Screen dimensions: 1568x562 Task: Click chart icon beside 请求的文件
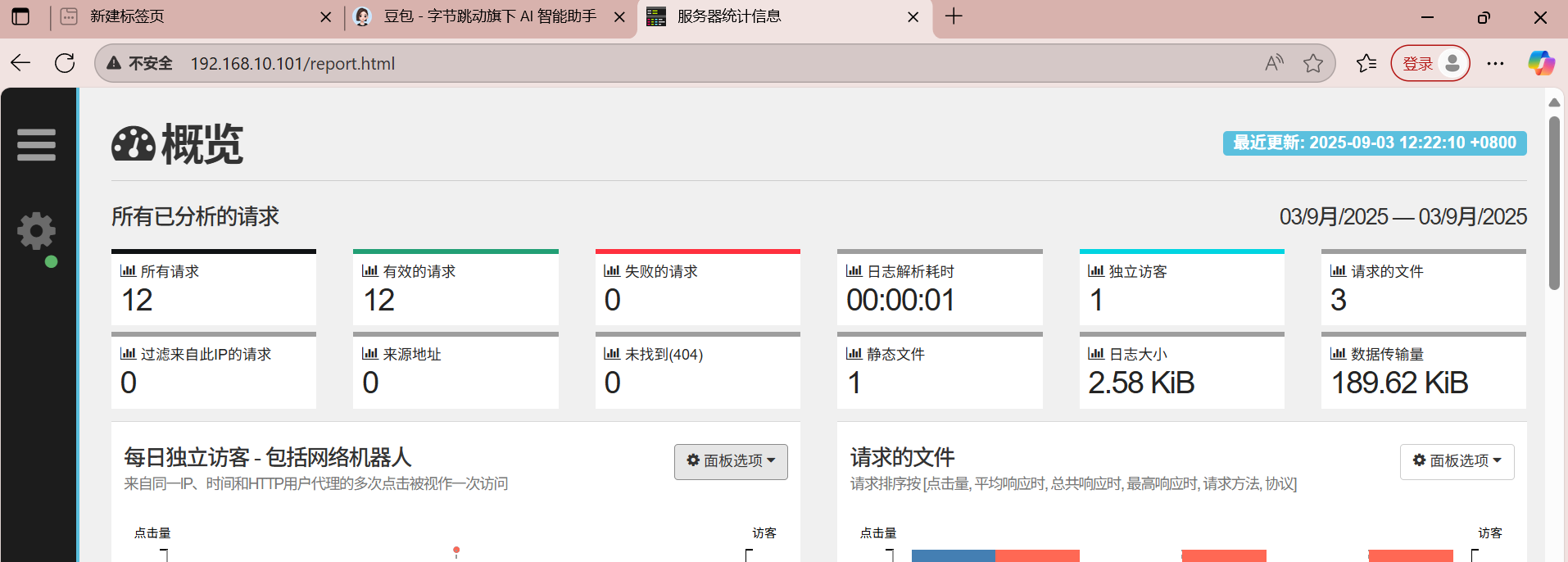(1339, 271)
